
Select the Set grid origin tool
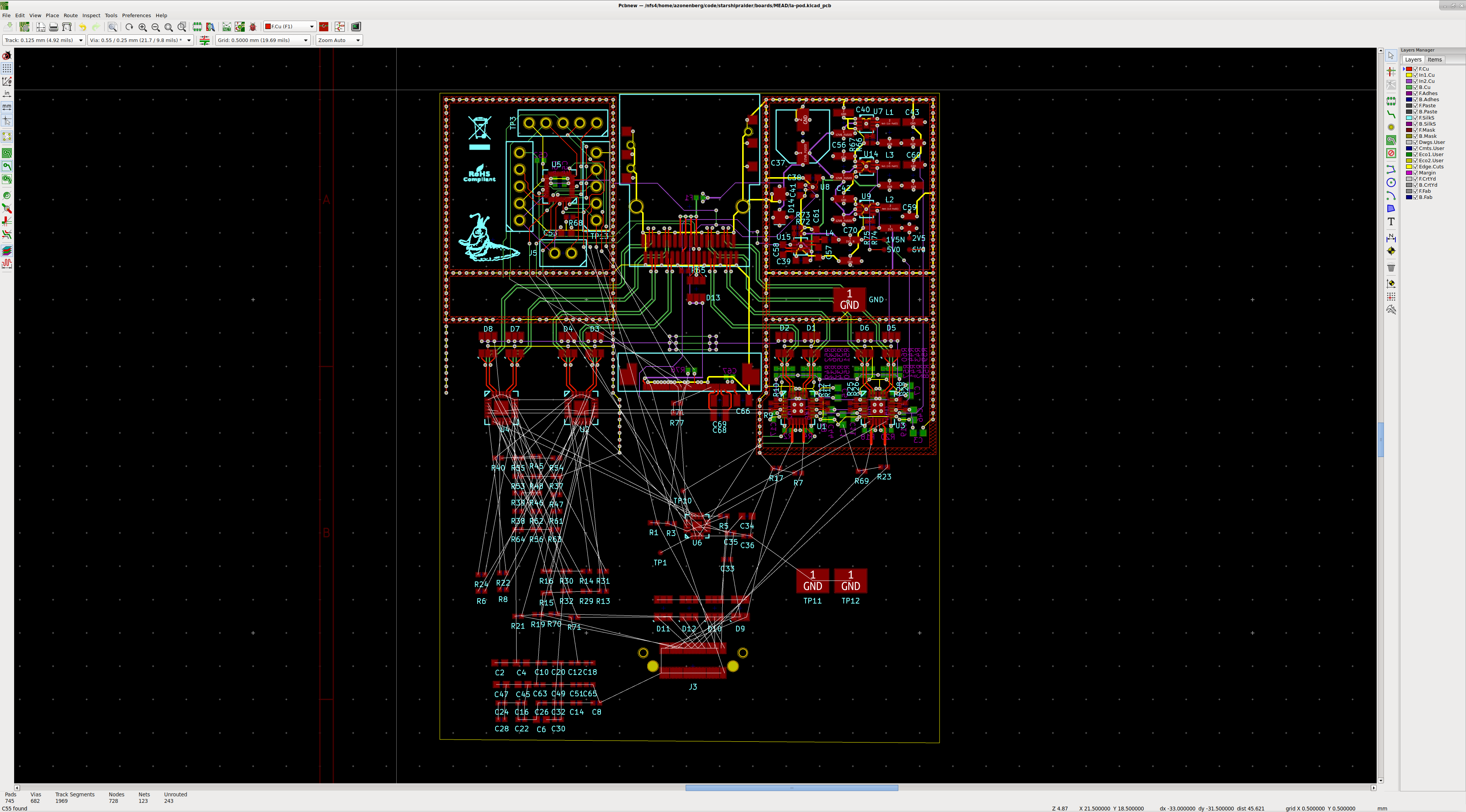coord(1391,297)
